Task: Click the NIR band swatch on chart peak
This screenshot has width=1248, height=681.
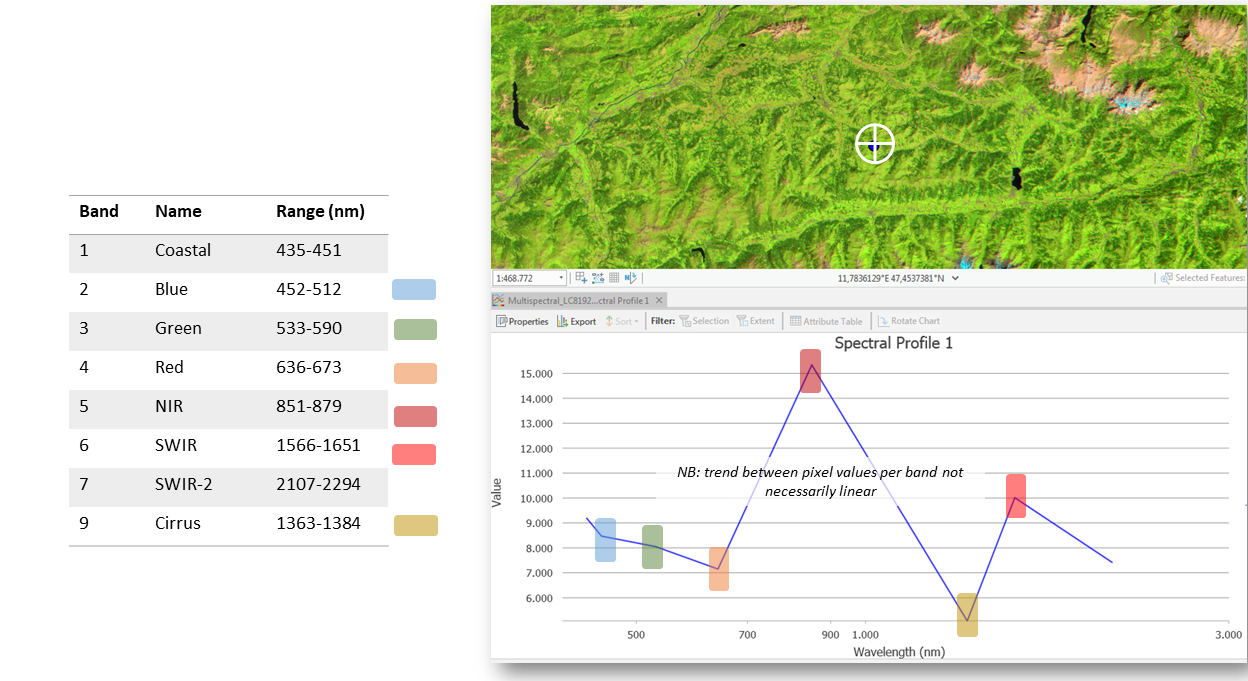Action: click(810, 371)
